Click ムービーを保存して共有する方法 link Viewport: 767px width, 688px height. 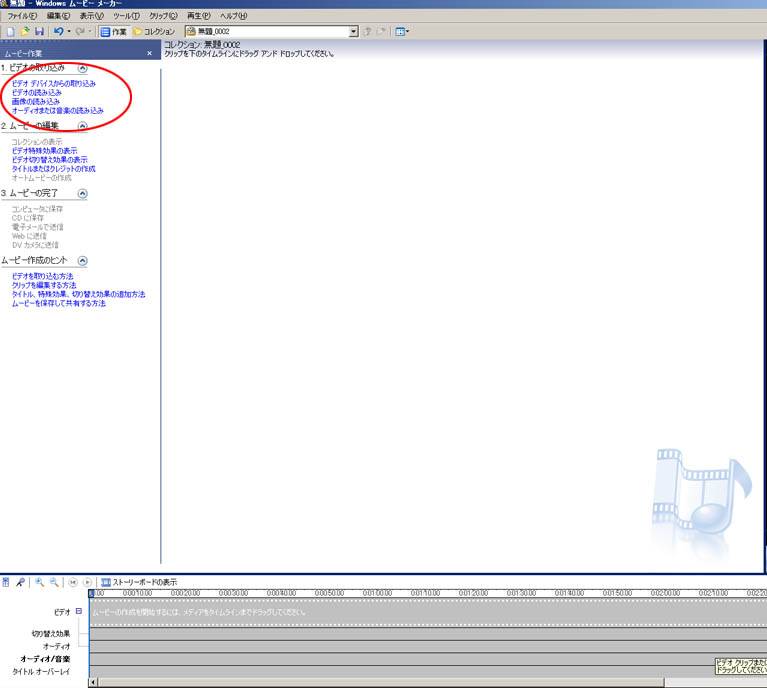[x=59, y=303]
